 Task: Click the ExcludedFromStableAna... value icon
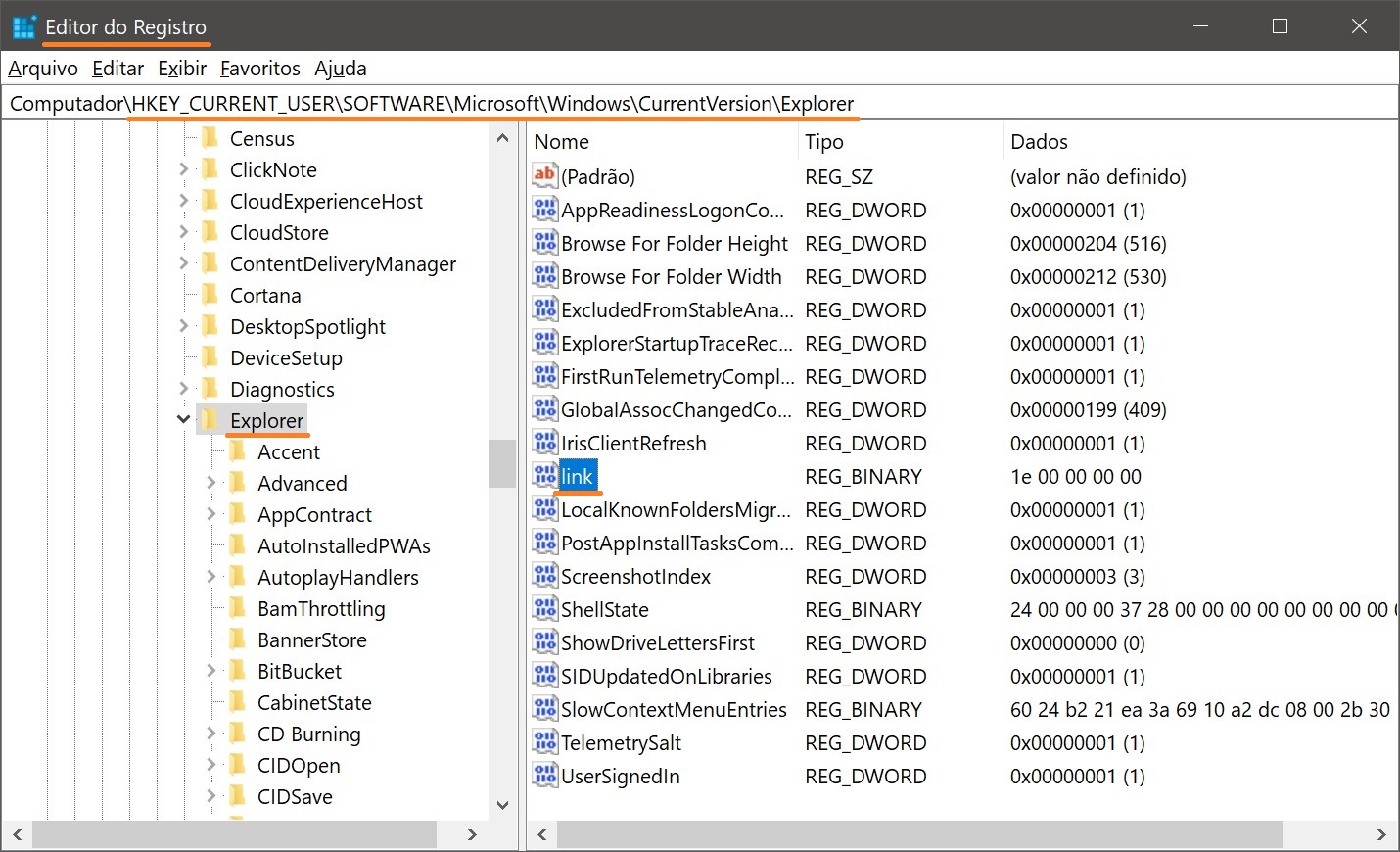coord(544,308)
